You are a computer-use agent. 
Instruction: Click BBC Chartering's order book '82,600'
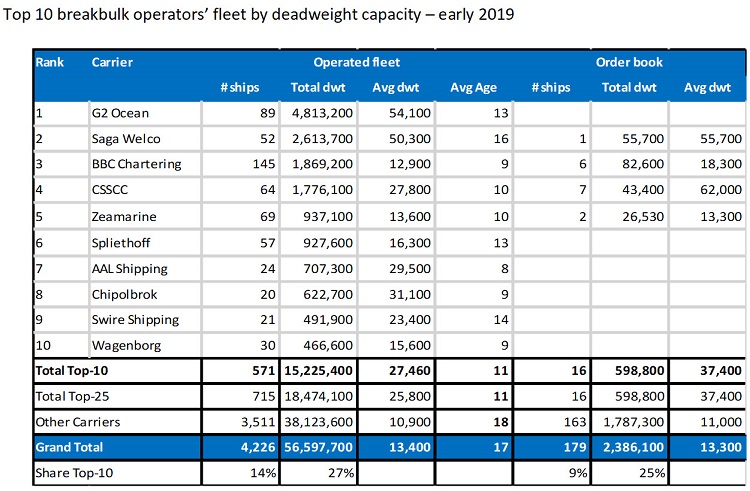[x=643, y=164]
